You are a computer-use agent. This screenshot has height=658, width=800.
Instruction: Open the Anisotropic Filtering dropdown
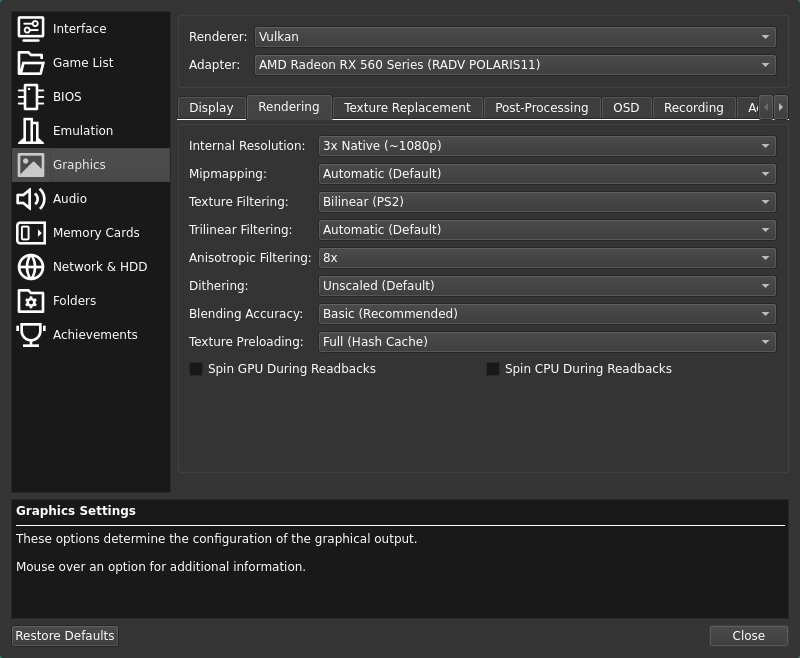[547, 257]
